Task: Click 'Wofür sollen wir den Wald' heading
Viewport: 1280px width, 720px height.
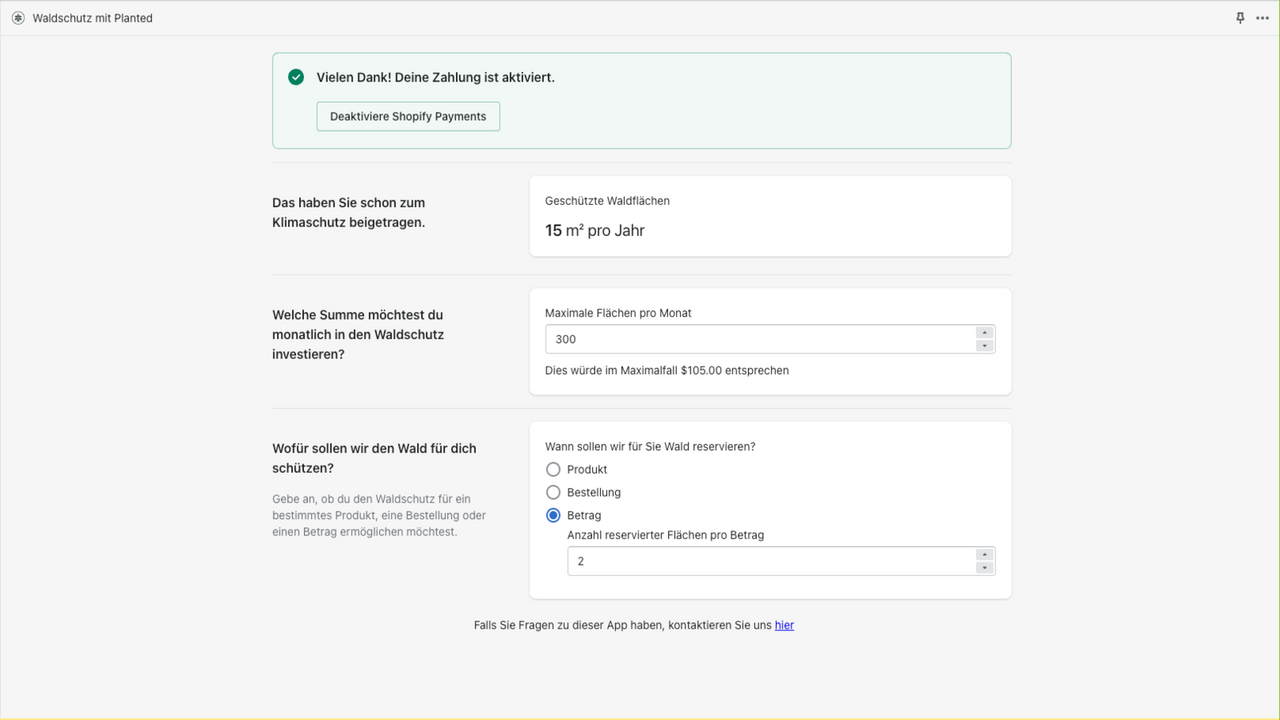Action: point(374,458)
